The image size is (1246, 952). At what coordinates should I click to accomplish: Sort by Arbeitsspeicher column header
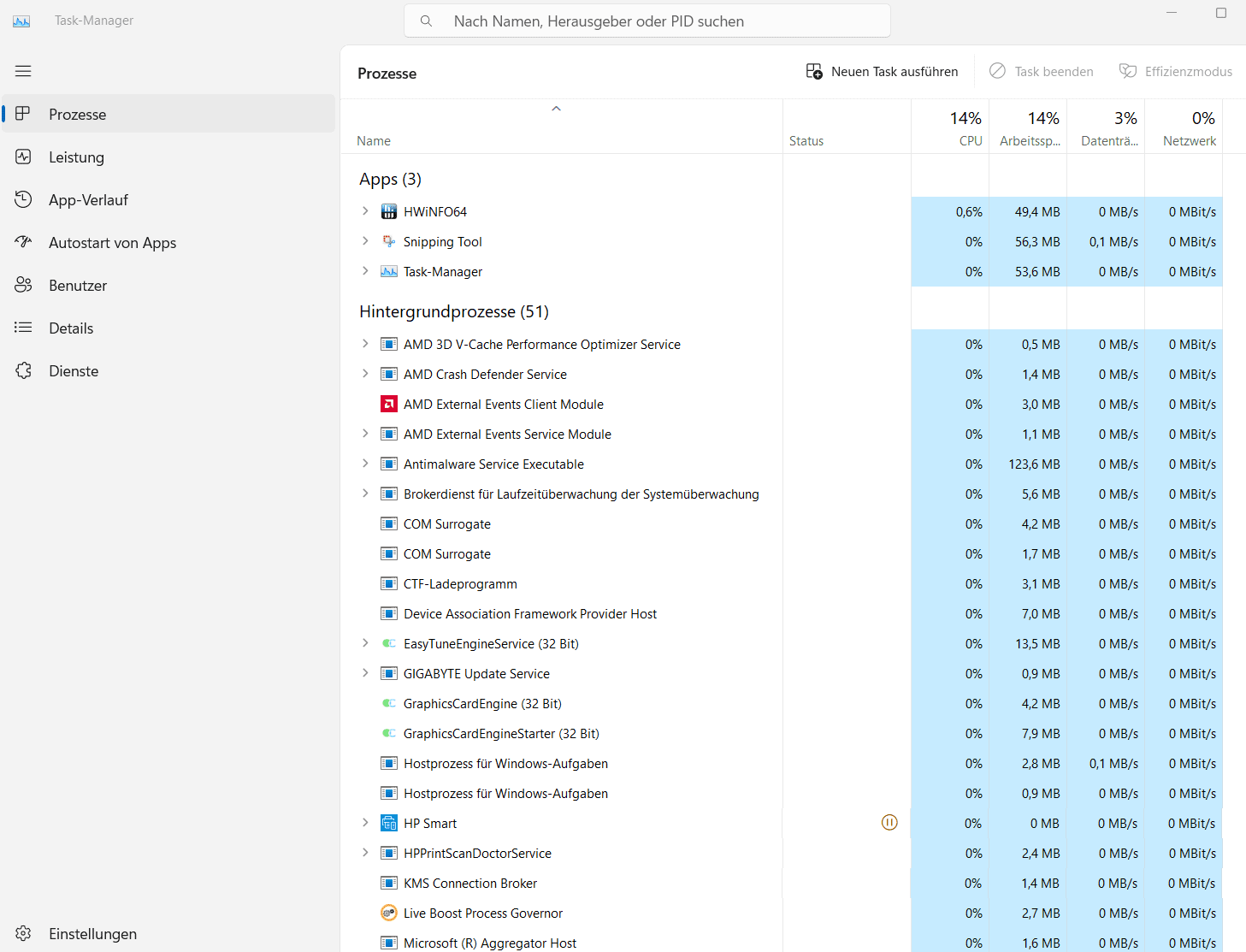(1028, 127)
